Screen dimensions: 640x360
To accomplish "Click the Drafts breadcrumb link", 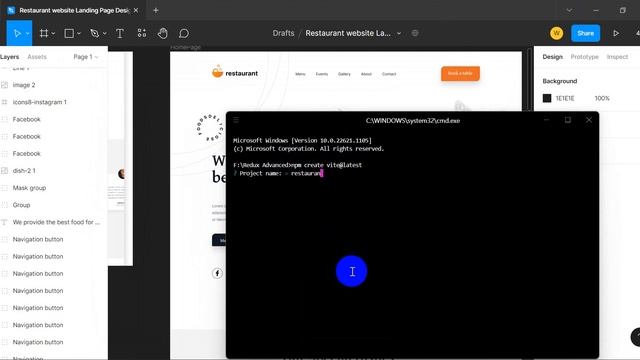I will point(283,33).
